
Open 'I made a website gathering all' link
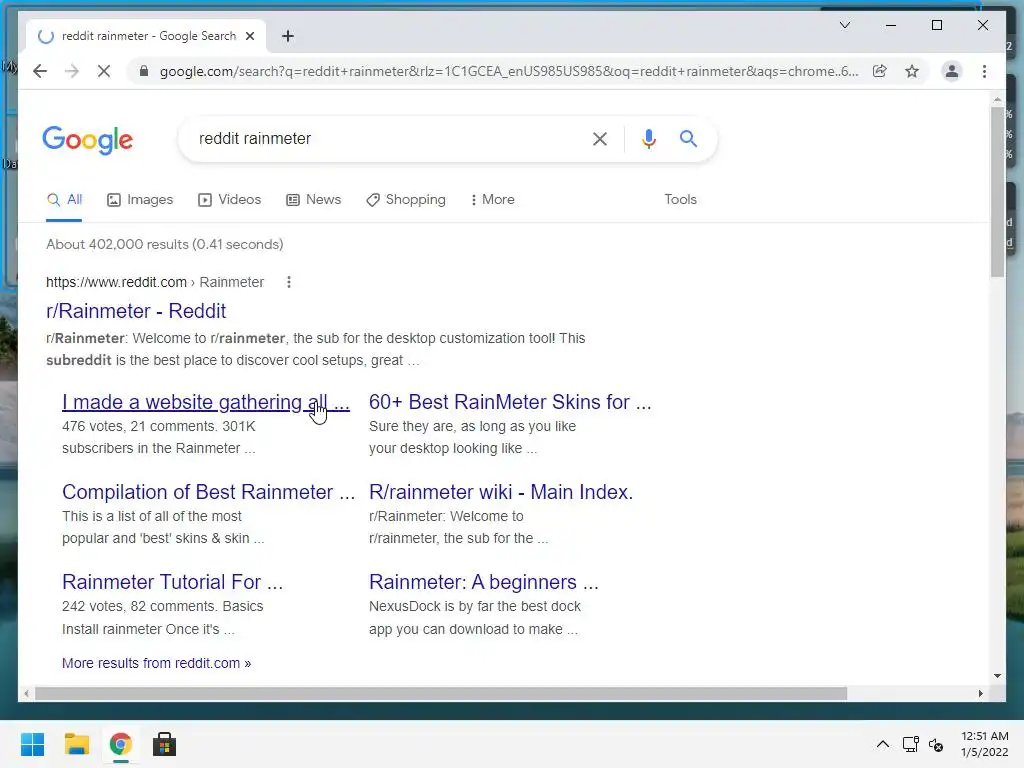tap(206, 402)
